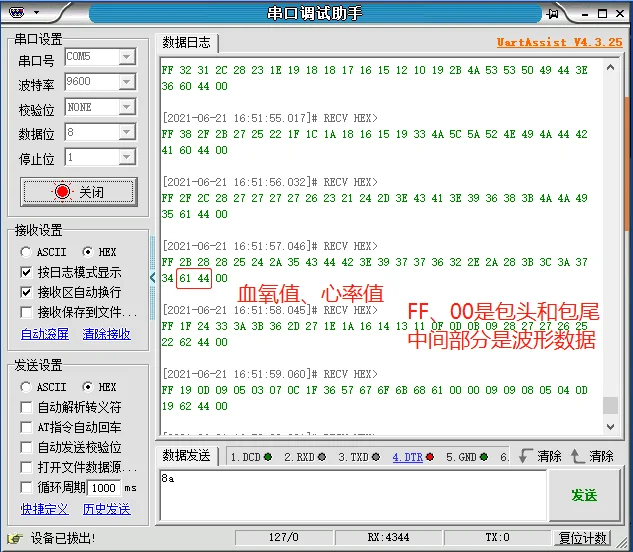Open the UartAssist V4.3.25 link

tap(559, 43)
